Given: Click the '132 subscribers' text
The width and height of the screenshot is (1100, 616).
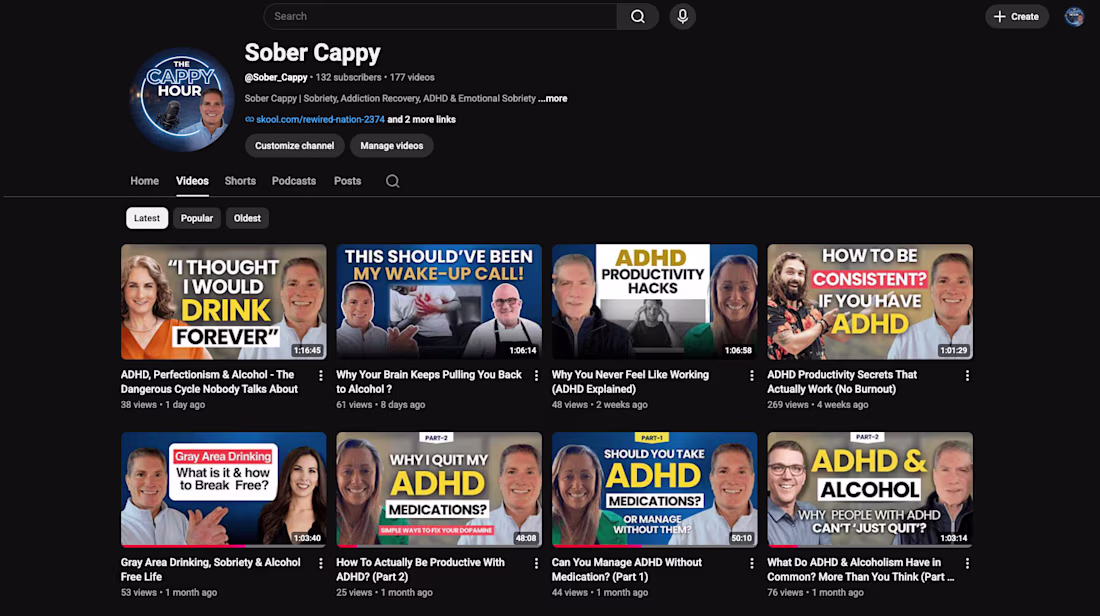Looking at the screenshot, I should pyautogui.click(x=348, y=77).
